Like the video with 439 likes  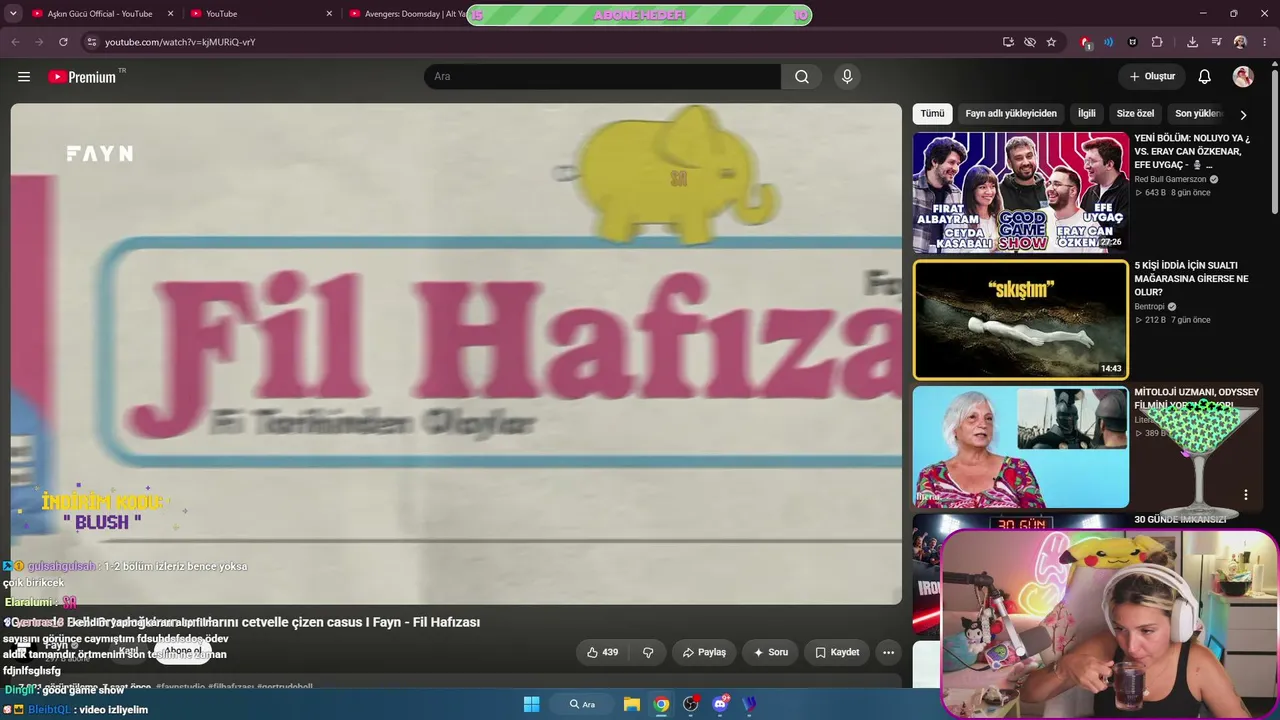[x=602, y=652]
